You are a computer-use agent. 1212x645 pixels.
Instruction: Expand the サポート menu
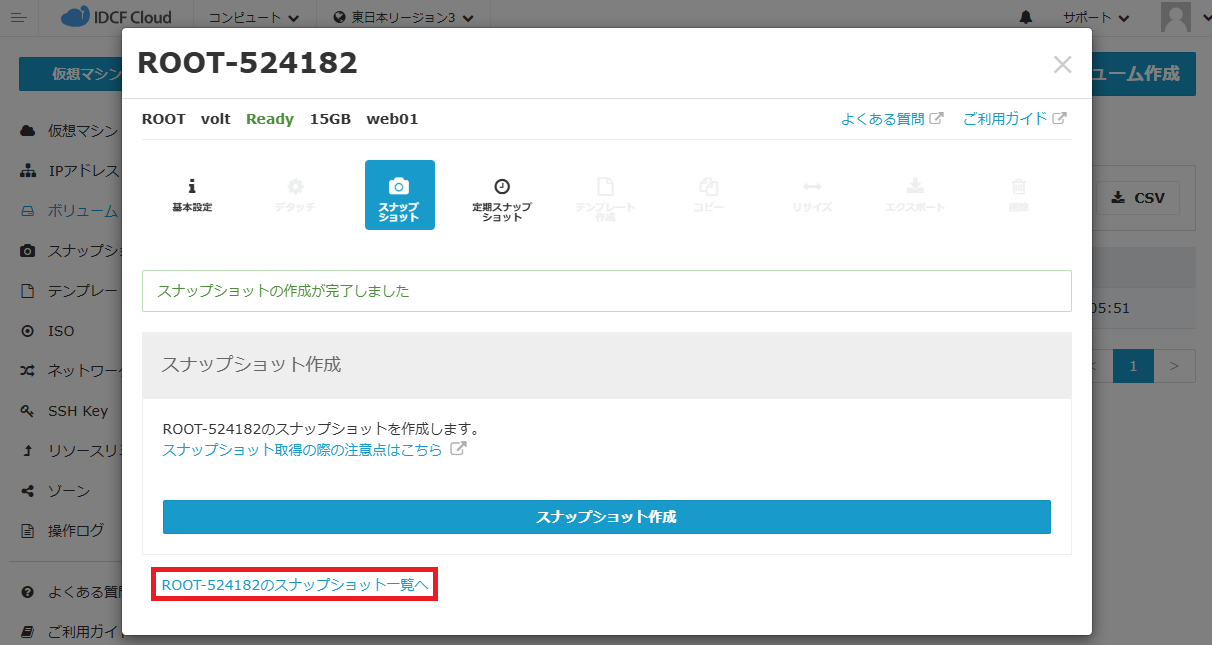click(x=1096, y=18)
